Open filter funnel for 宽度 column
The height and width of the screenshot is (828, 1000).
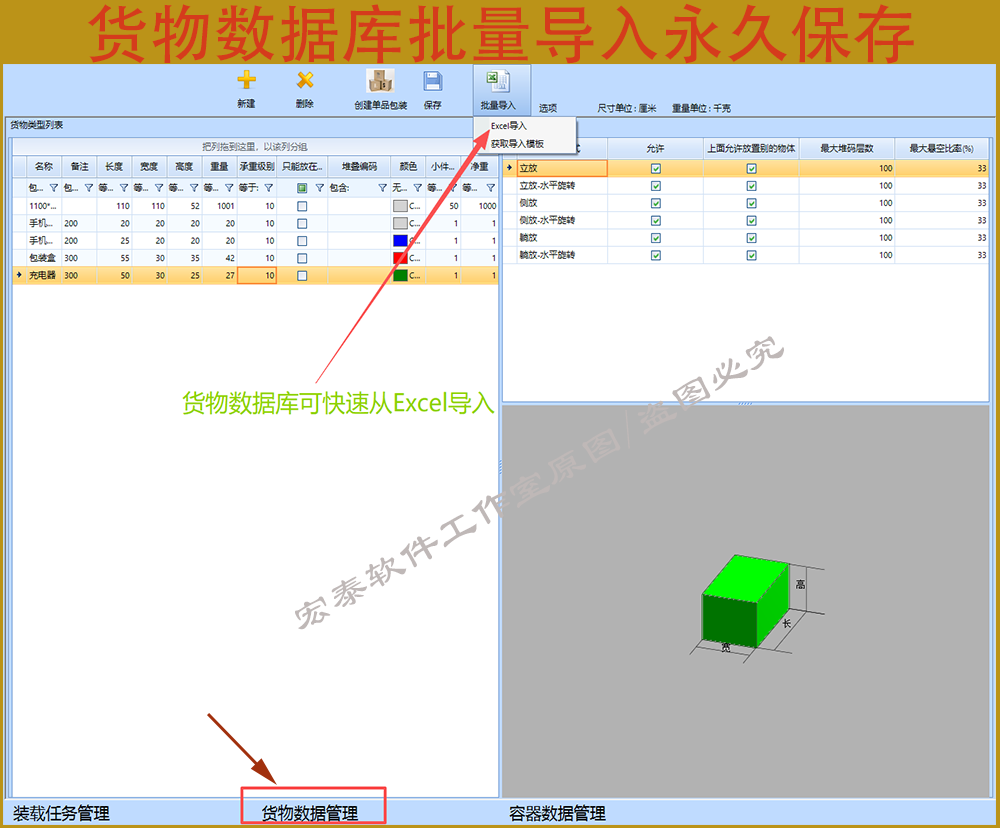[159, 188]
